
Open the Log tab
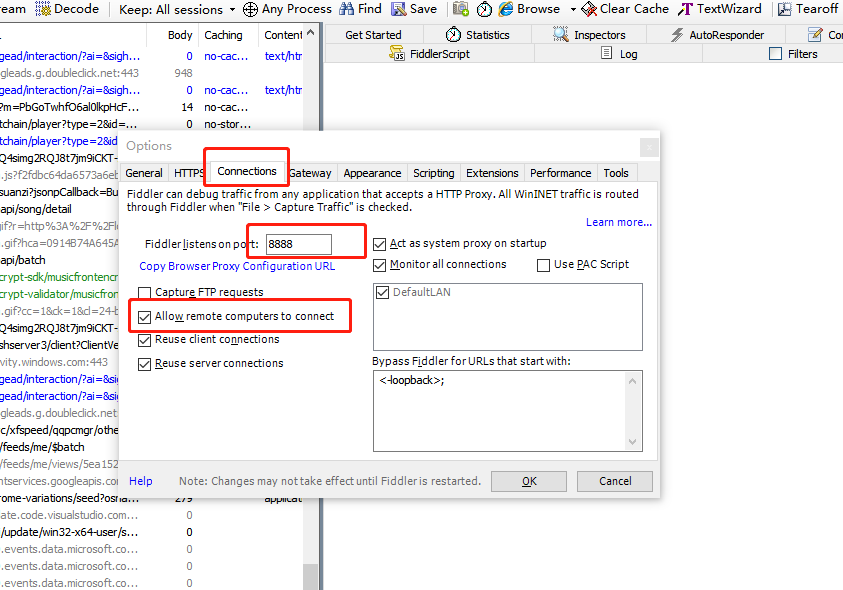coord(619,54)
